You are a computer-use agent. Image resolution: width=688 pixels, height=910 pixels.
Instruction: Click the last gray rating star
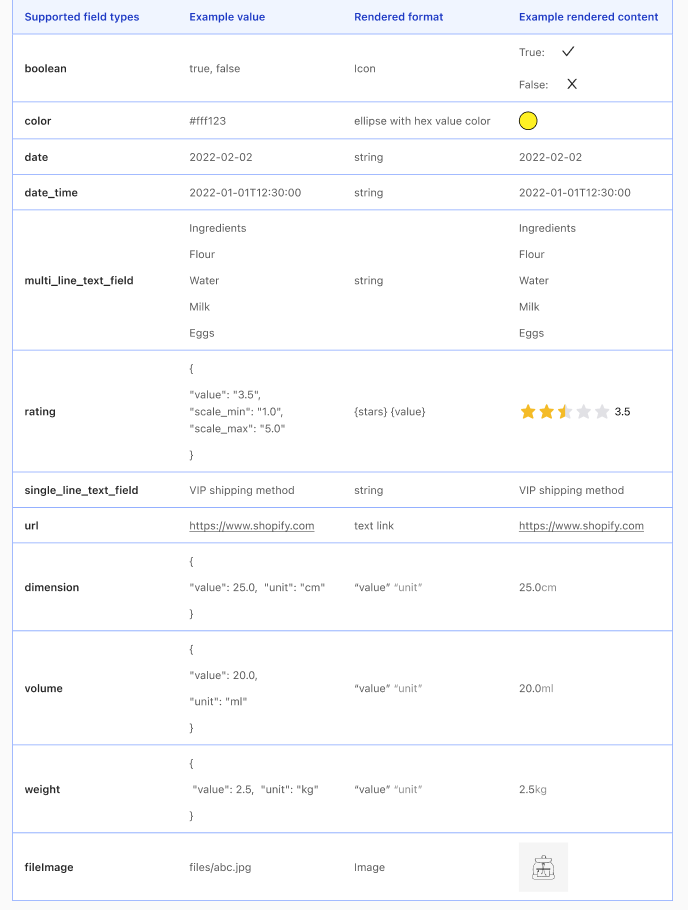(x=602, y=412)
